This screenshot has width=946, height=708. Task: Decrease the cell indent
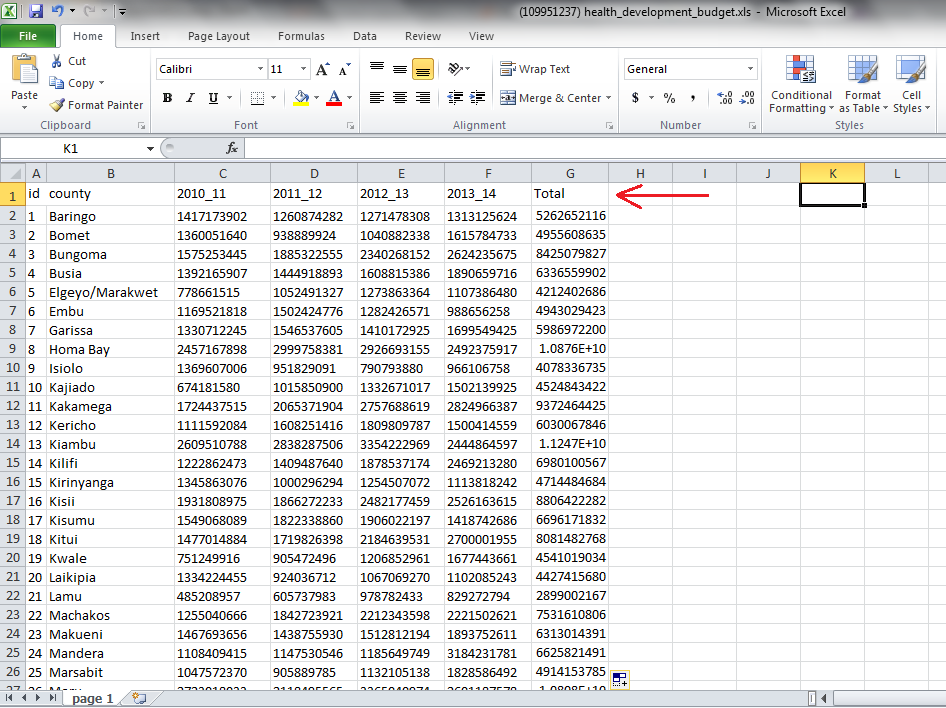pos(456,98)
